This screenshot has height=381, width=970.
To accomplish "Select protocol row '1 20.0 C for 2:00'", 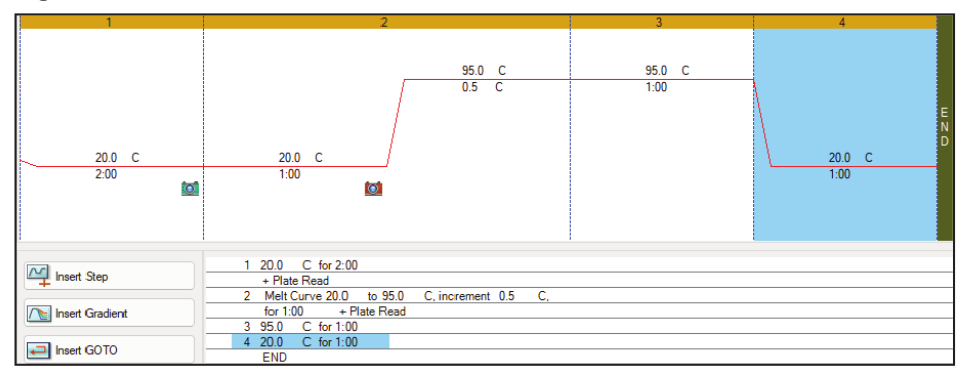I will [x=578, y=265].
